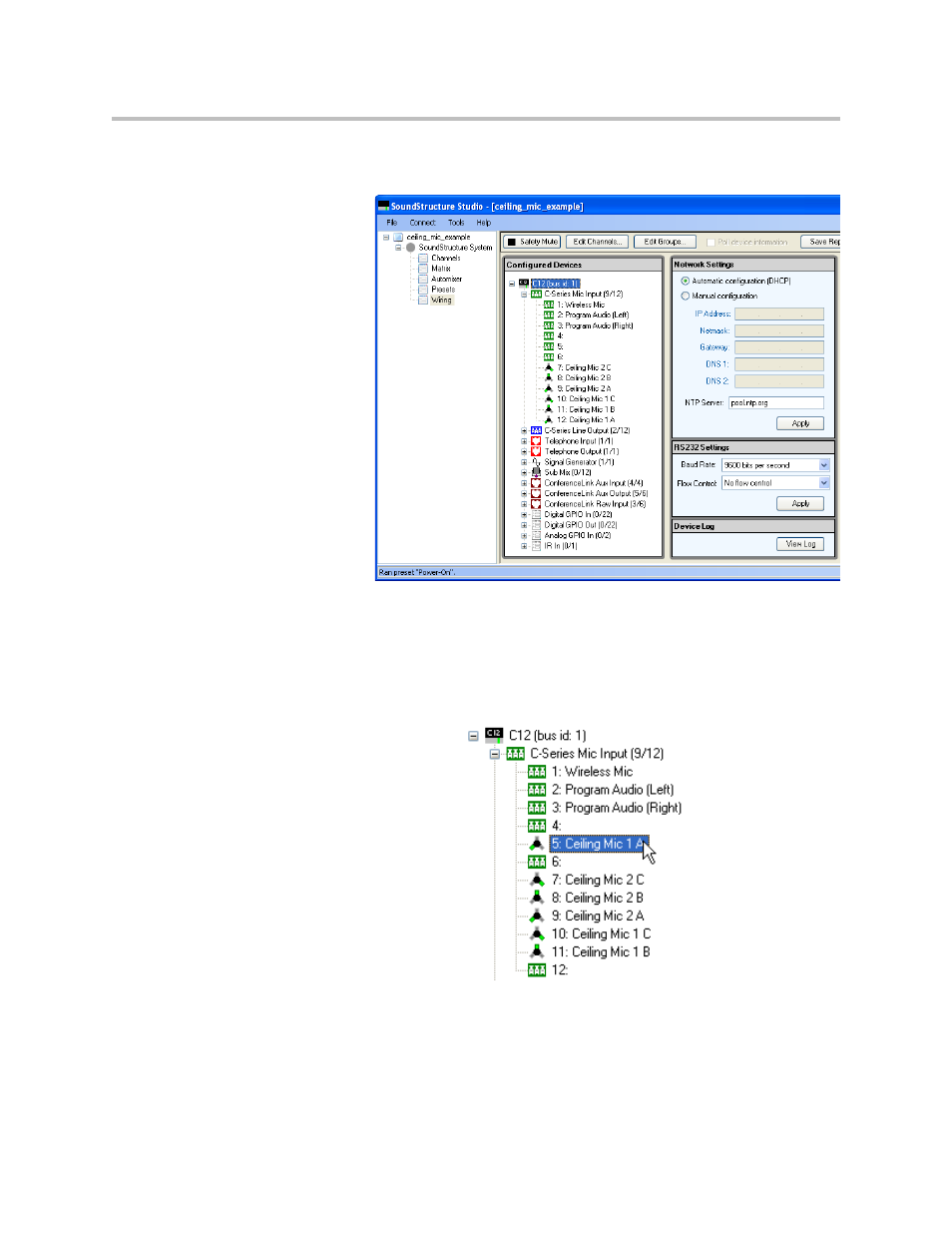Open the Tools menu
The height and width of the screenshot is (1233, 952).
[x=456, y=223]
